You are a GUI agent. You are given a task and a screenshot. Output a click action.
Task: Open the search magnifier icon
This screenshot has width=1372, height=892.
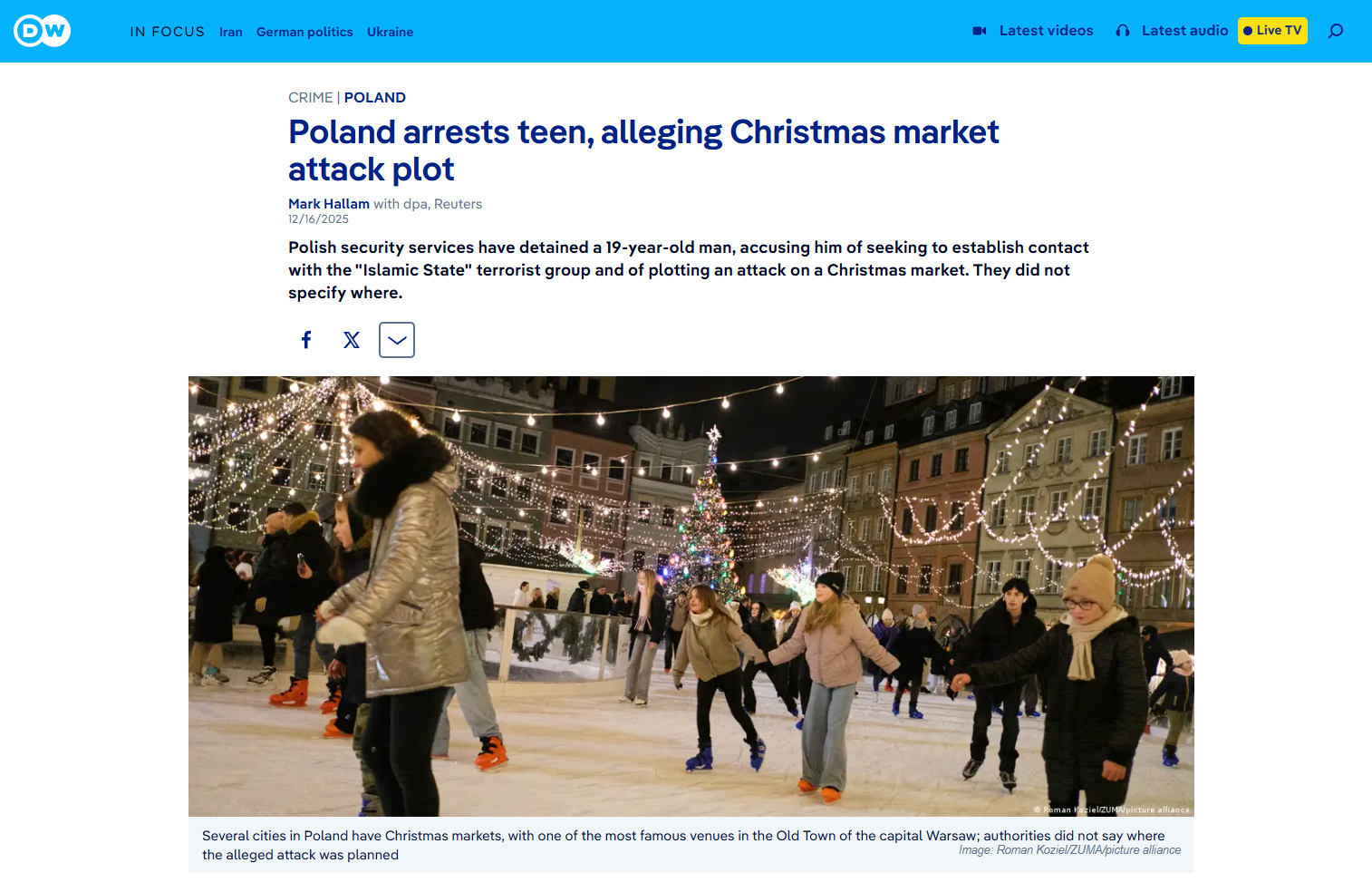click(1336, 31)
